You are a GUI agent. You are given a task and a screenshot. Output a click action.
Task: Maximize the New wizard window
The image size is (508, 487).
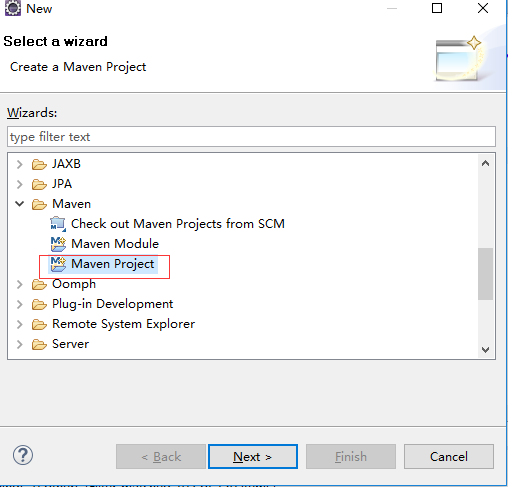point(437,8)
